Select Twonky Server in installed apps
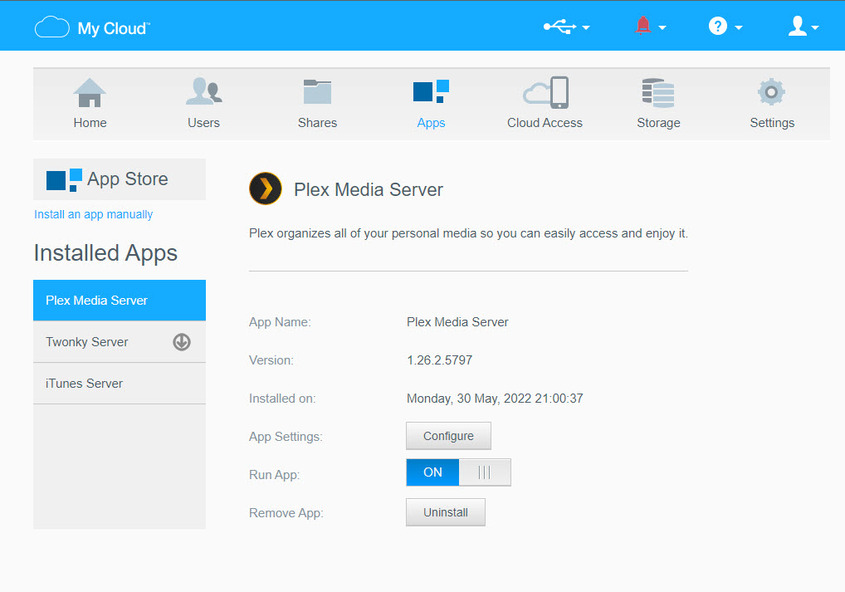 tap(120, 342)
